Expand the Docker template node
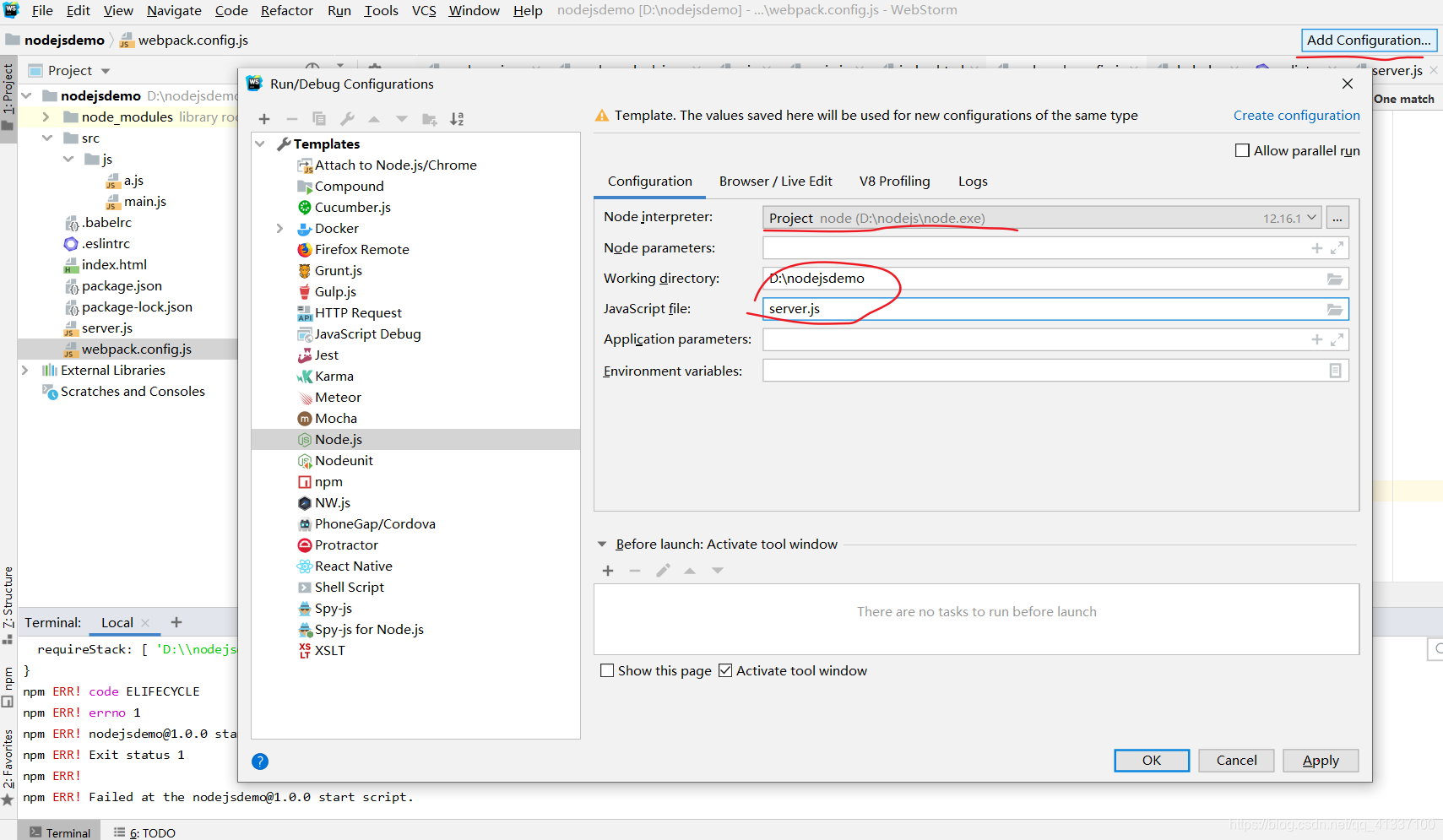This screenshot has width=1443, height=840. pos(279,229)
